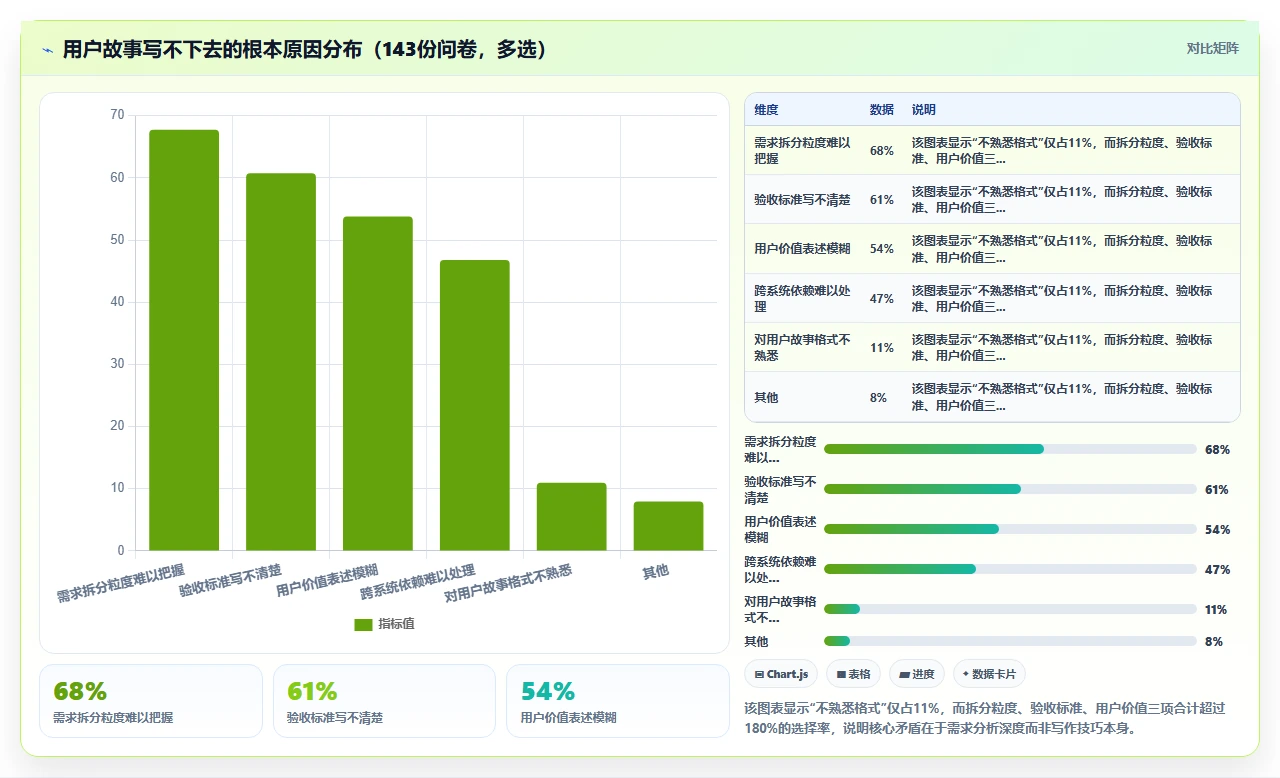Screen dimensions: 1280x778
Task: Click the 其他 bar in chart
Action: pos(668,526)
